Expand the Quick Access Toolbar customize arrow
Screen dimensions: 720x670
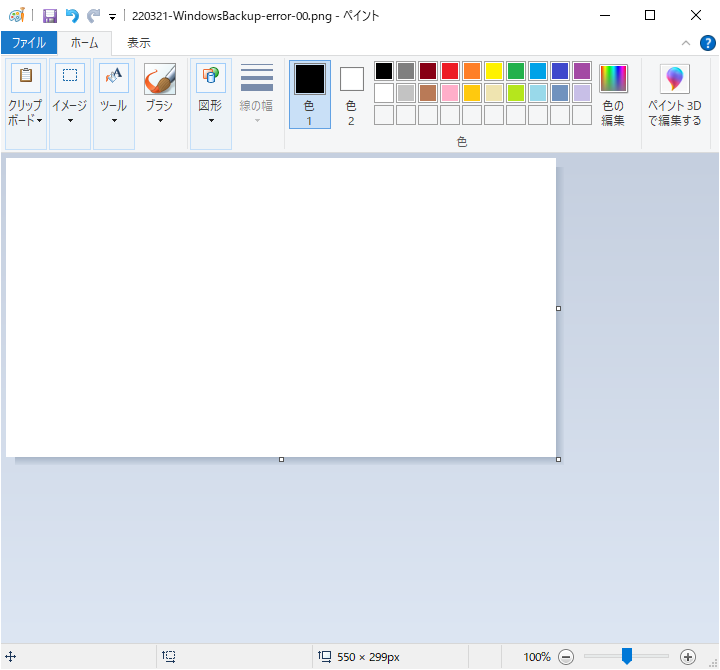point(112,17)
